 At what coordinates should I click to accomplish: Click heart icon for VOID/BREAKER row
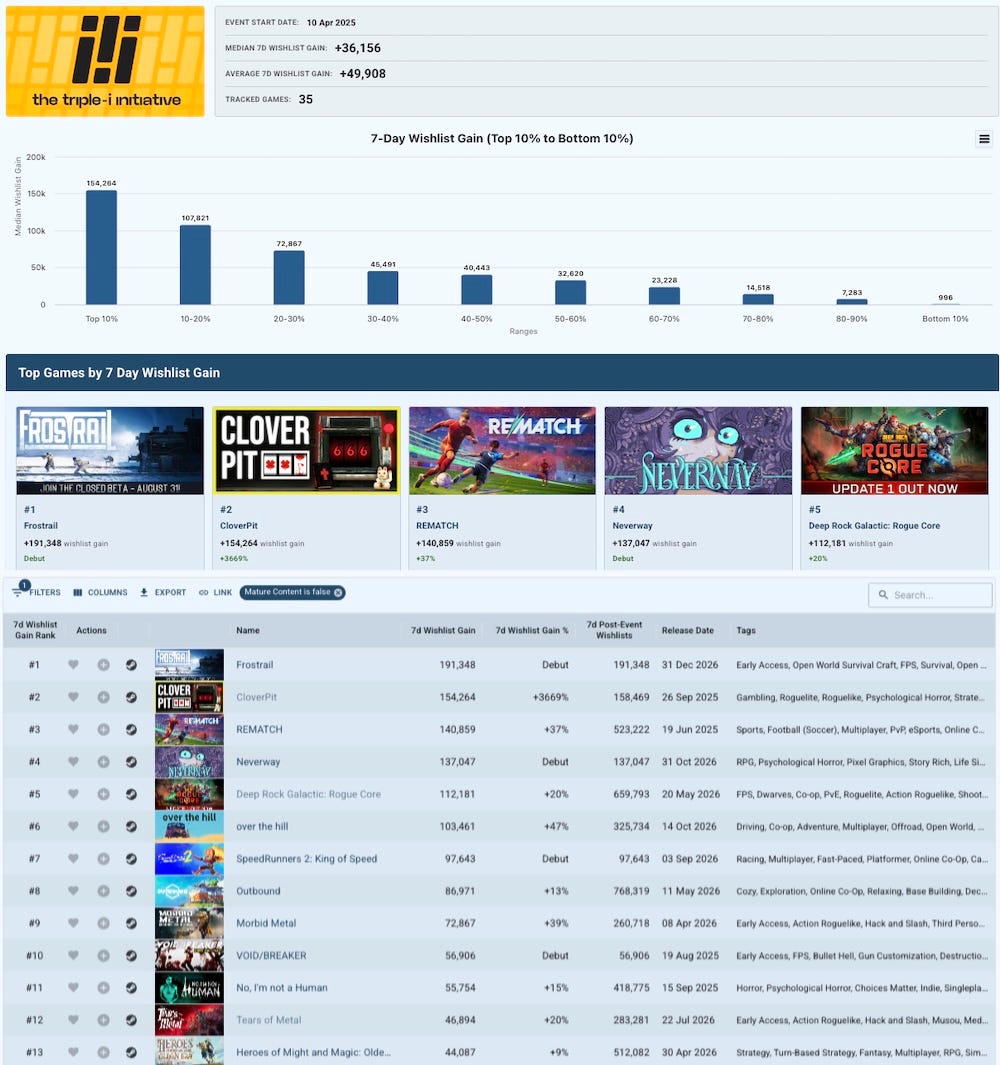[73, 955]
